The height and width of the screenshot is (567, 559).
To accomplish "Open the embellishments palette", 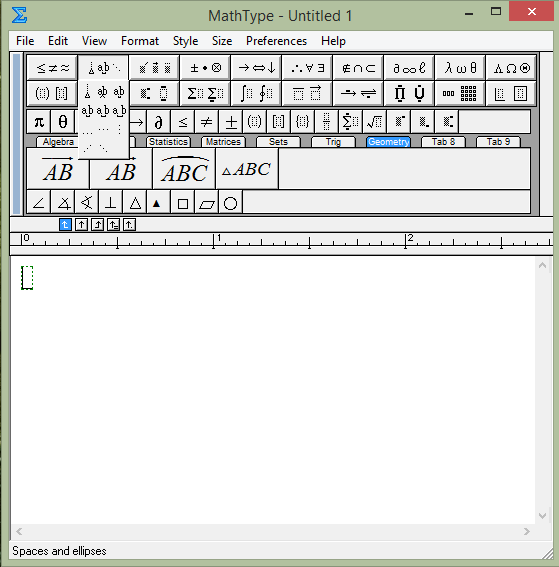I will click(154, 68).
